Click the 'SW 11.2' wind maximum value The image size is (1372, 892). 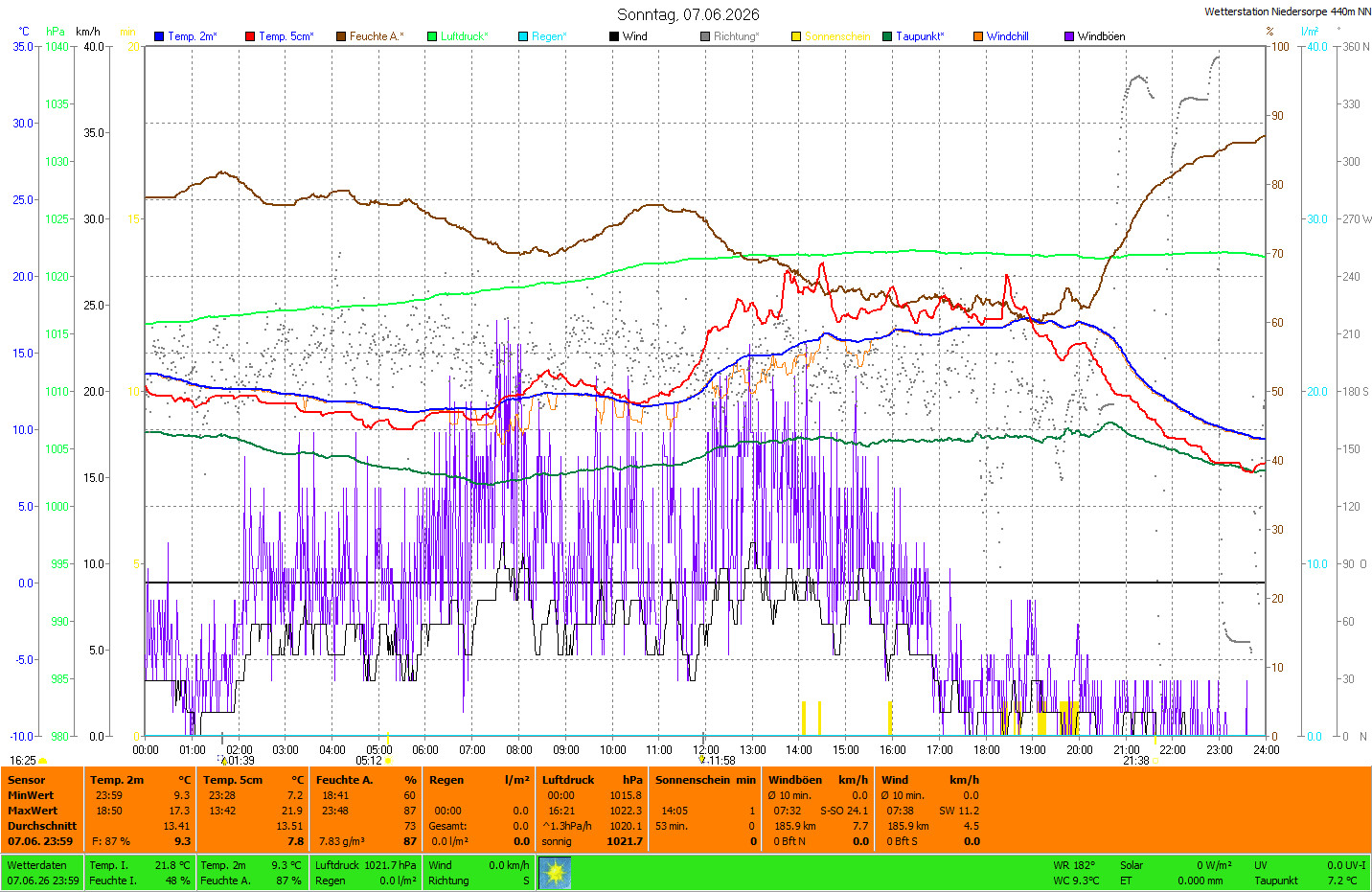coord(959,811)
